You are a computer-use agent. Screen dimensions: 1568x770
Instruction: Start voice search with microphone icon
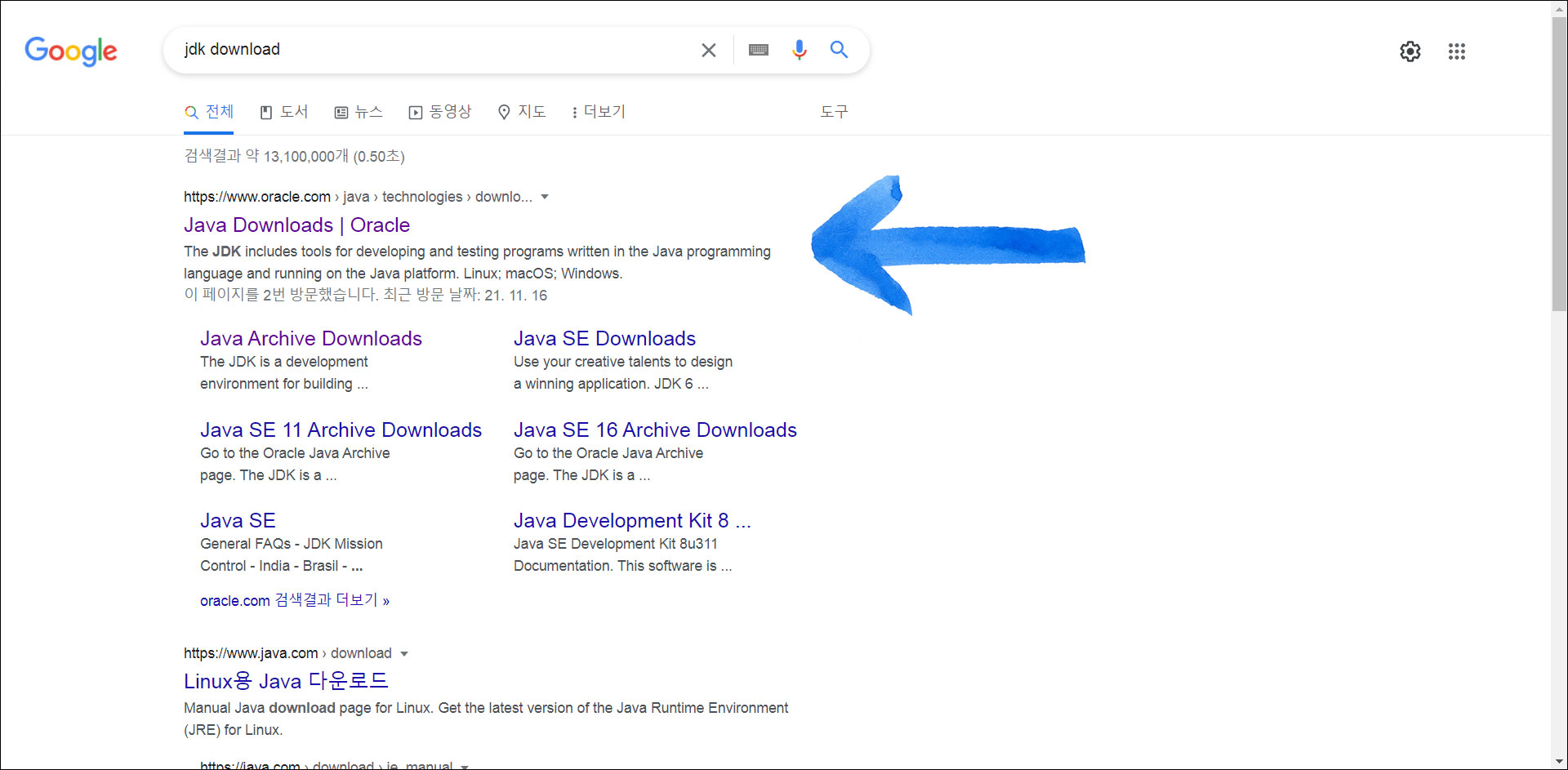[x=800, y=50]
